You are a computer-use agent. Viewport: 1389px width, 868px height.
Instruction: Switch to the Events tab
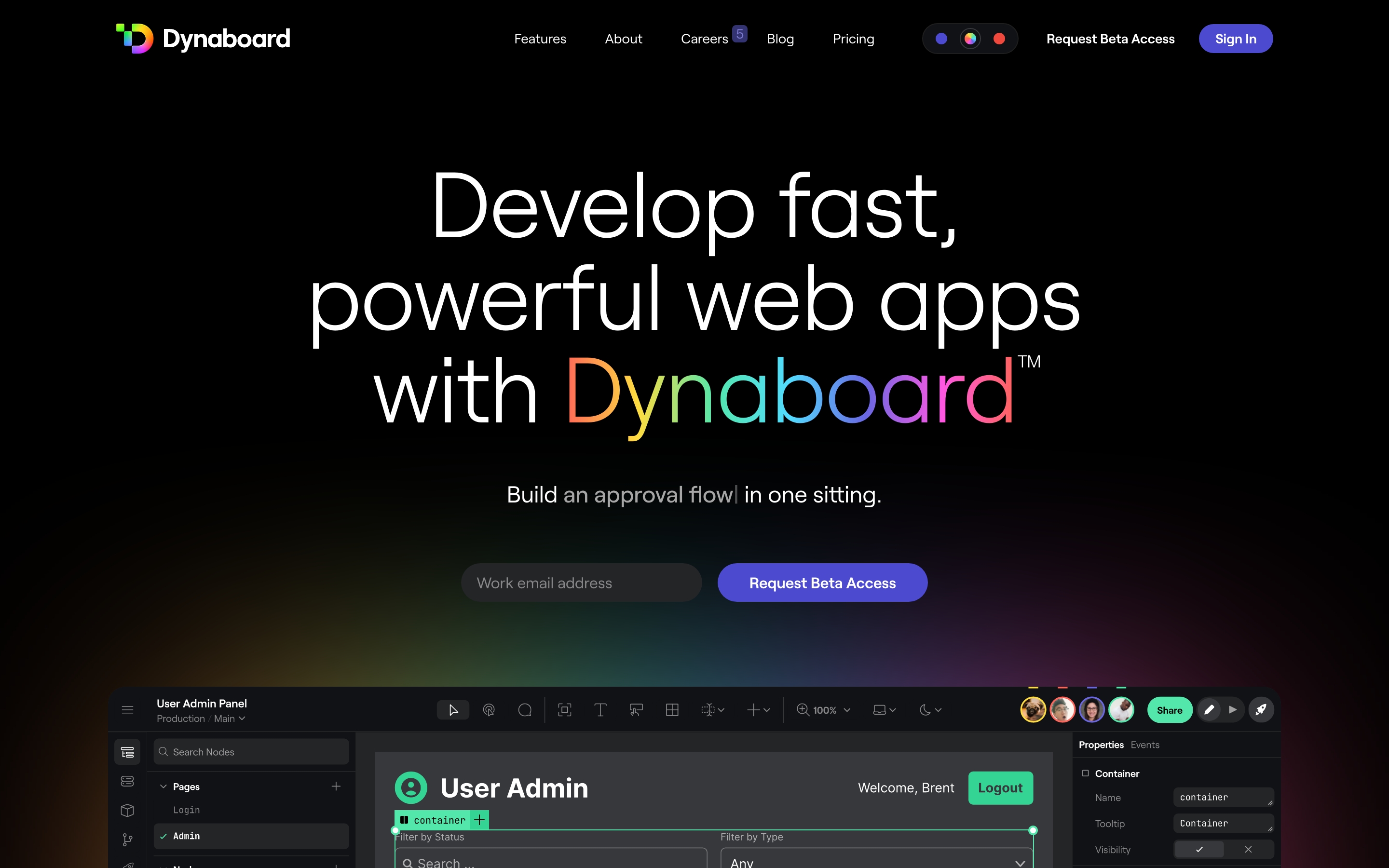click(x=1144, y=745)
